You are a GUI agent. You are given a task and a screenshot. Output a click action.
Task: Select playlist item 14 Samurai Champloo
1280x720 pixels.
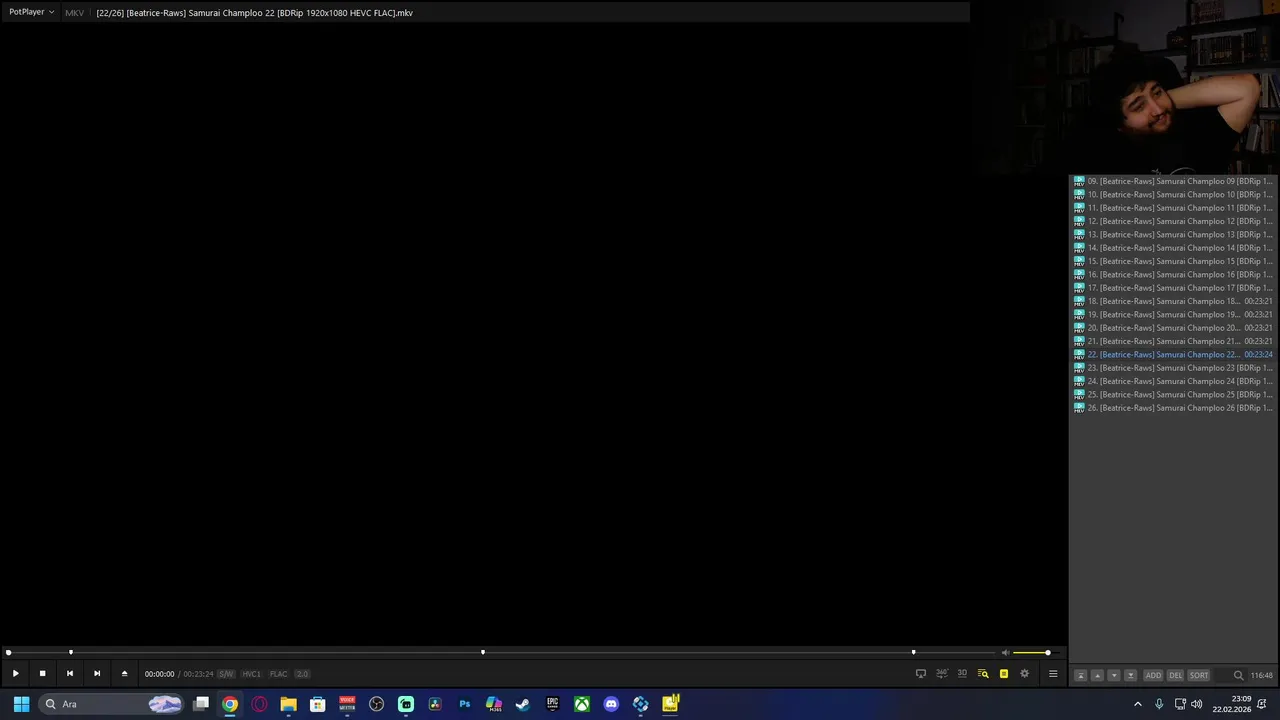click(1173, 248)
